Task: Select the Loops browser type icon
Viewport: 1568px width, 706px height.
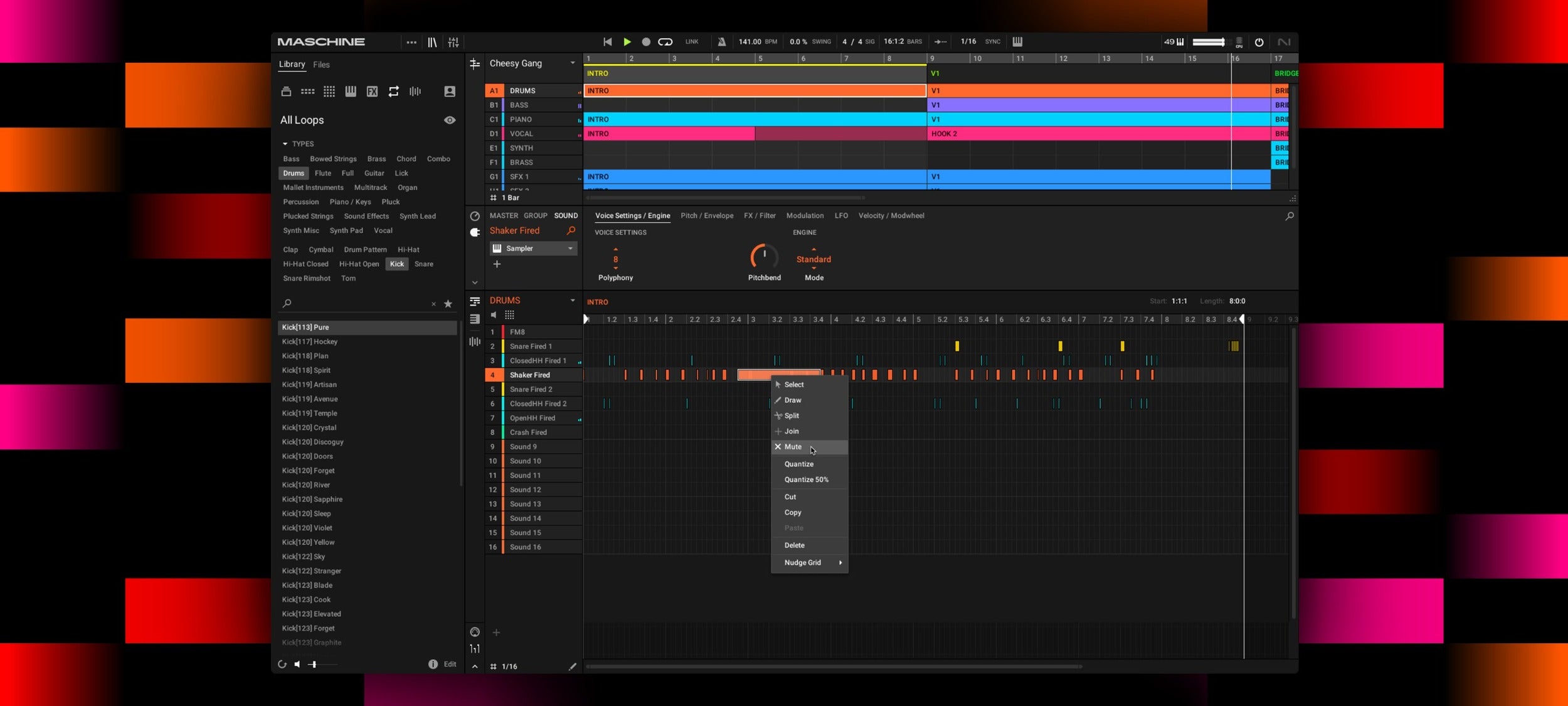Action: (393, 92)
